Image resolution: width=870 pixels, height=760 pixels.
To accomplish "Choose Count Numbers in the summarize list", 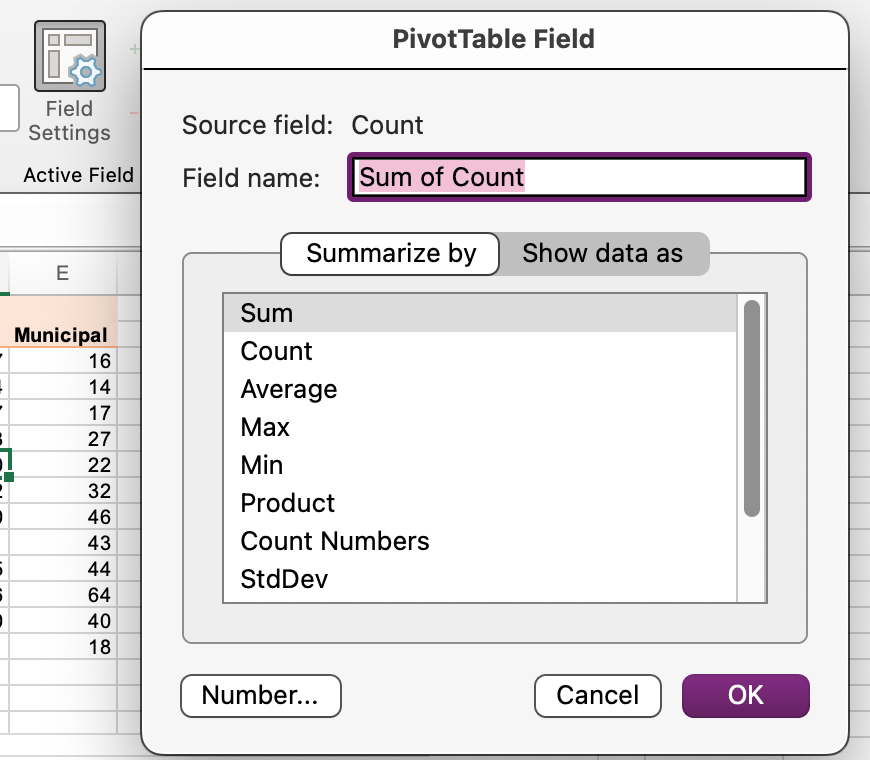I will (x=480, y=541).
